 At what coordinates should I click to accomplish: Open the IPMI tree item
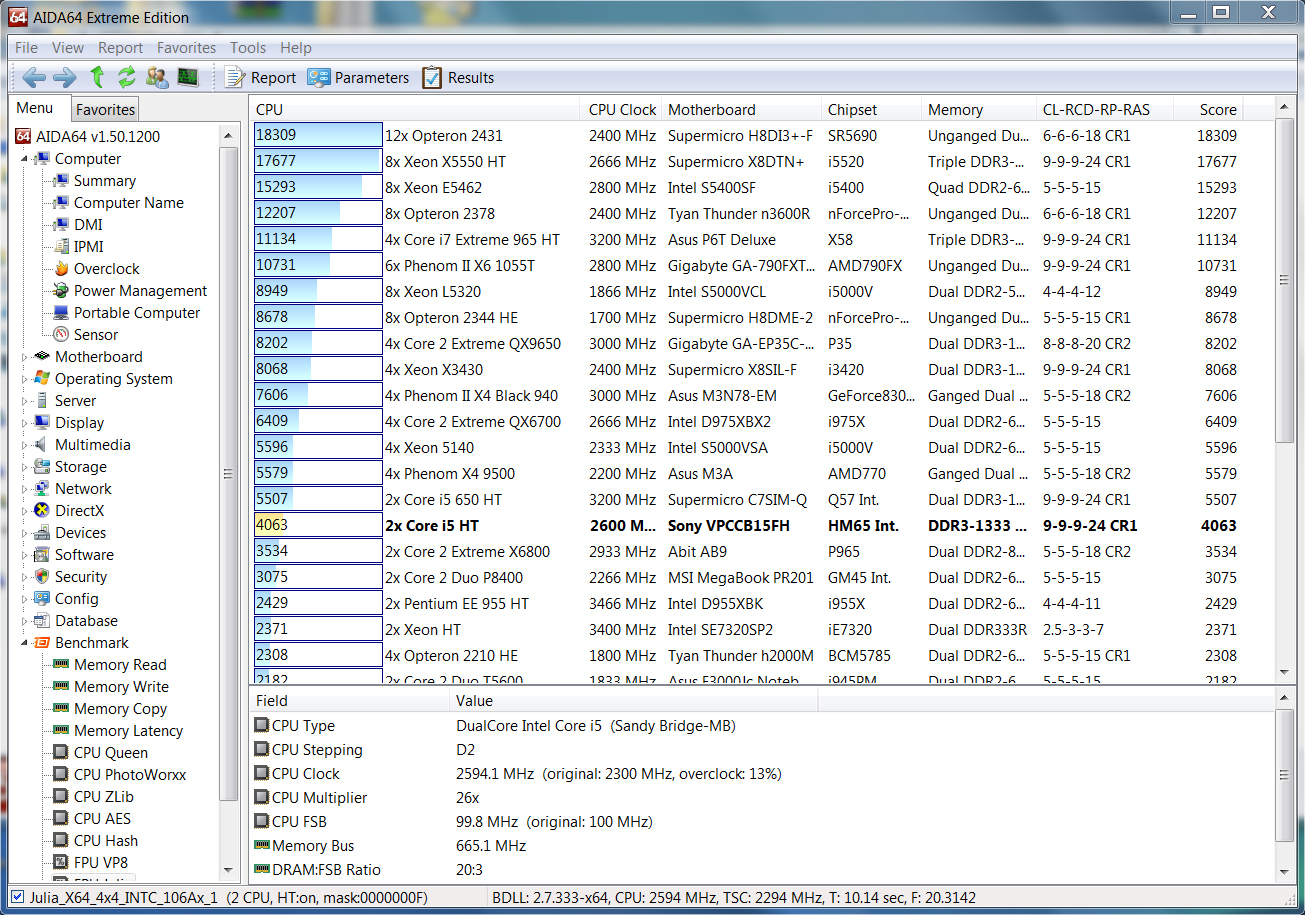88,247
